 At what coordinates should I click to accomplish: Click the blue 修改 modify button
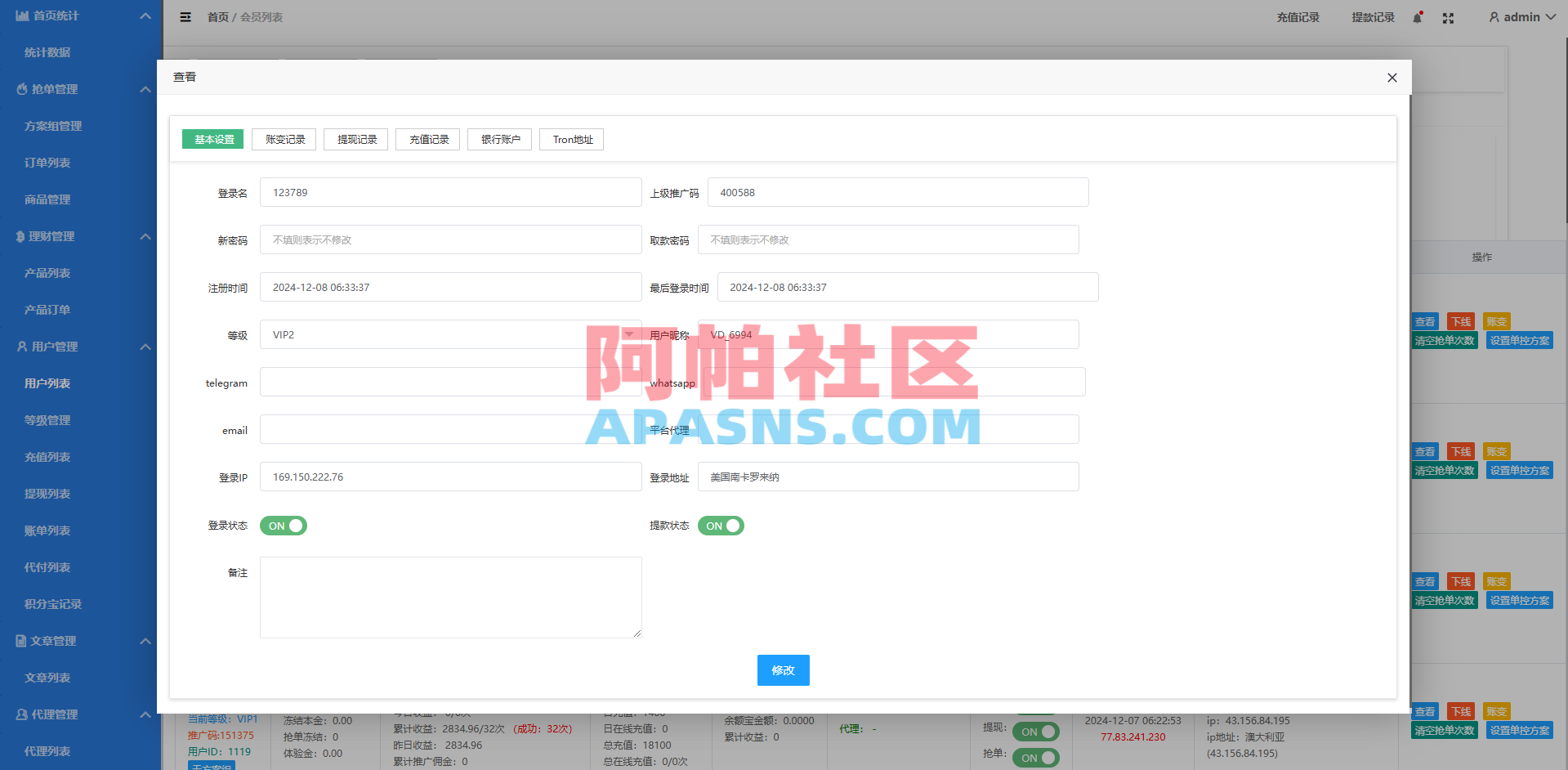tap(783, 669)
